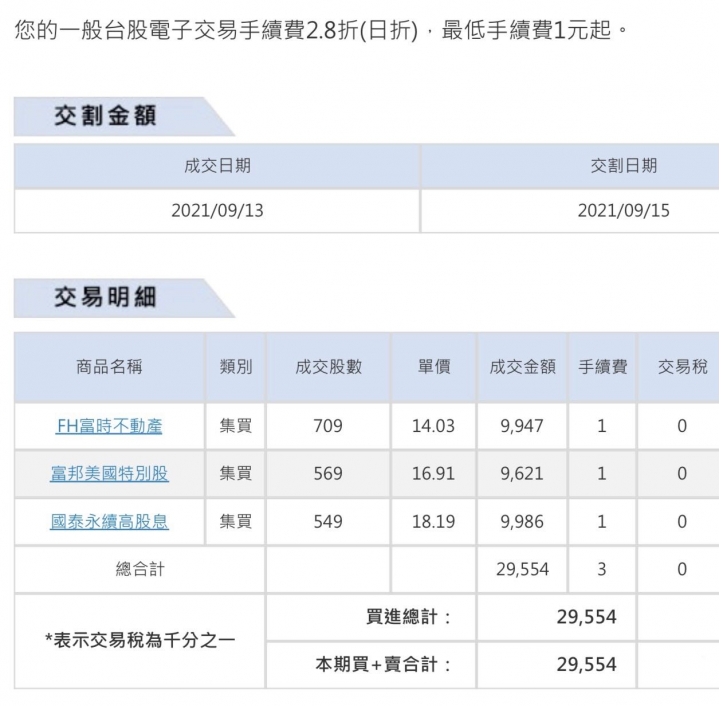Select unit price 16.91

click(433, 474)
